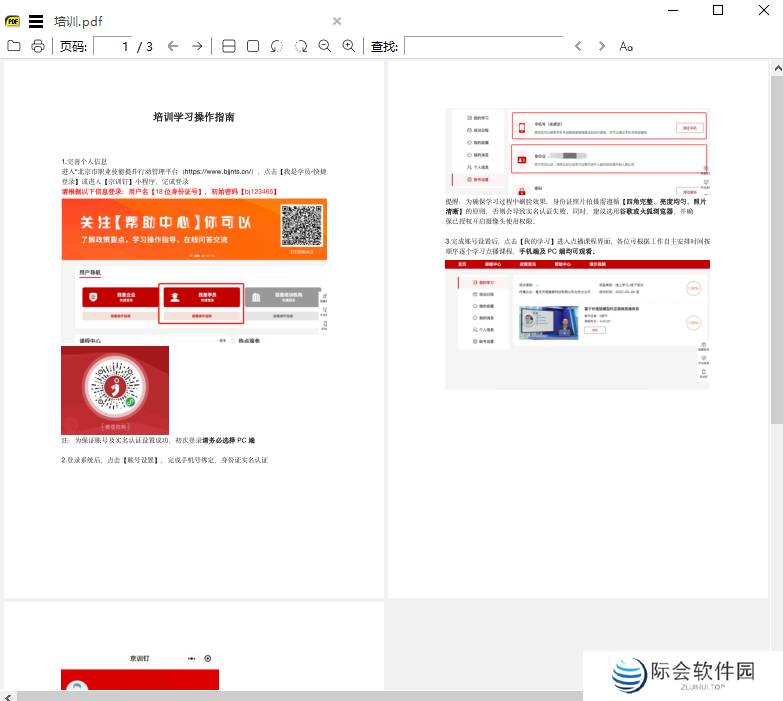Find next search match

[602, 46]
